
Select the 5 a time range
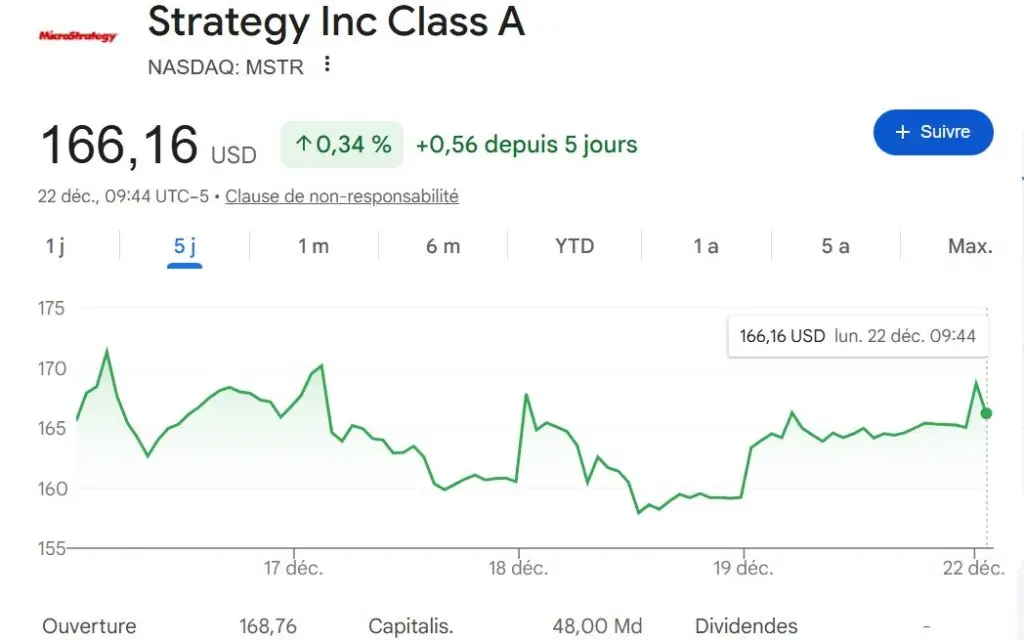pyautogui.click(x=835, y=246)
